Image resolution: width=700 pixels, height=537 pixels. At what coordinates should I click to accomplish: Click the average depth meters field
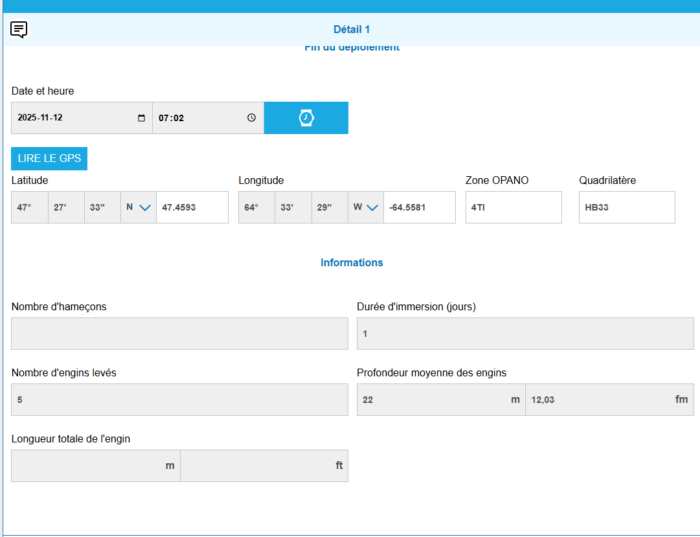(440, 400)
